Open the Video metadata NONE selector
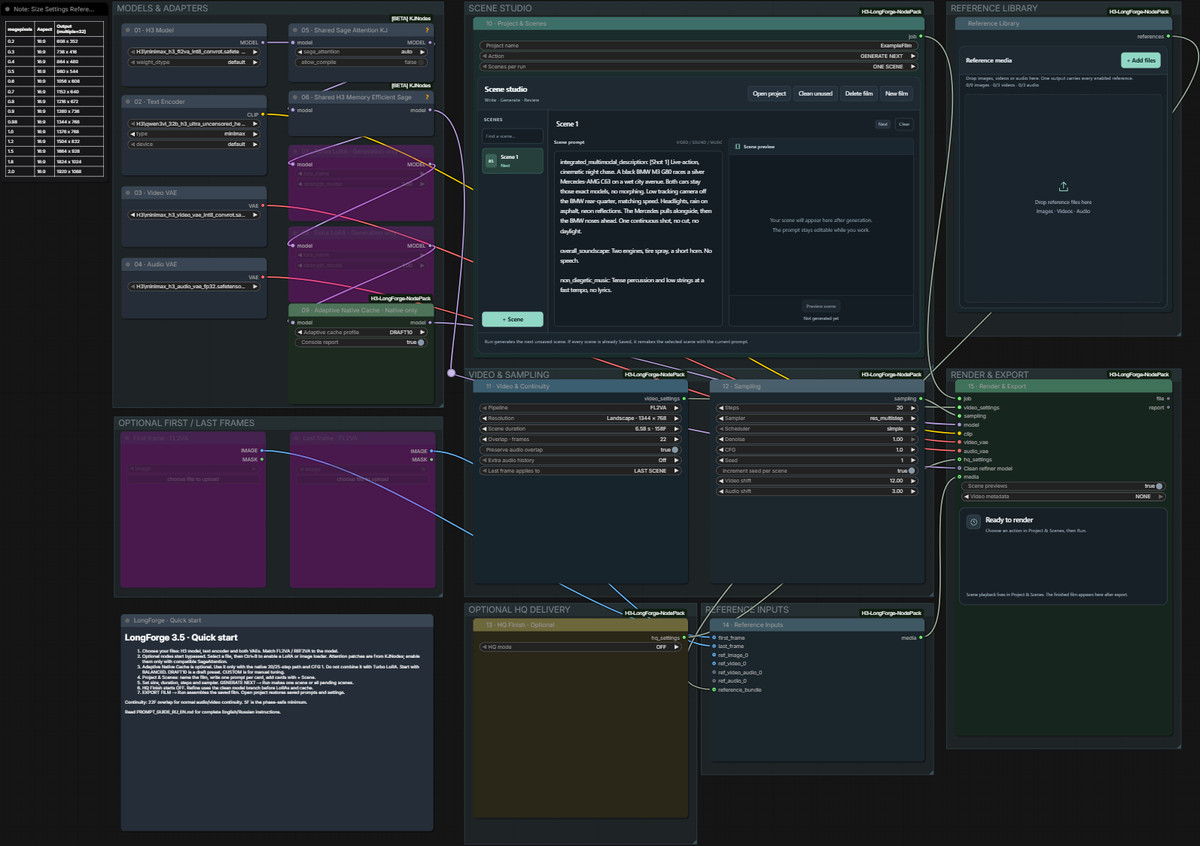The width and height of the screenshot is (1200, 846). pyautogui.click(x=1063, y=496)
